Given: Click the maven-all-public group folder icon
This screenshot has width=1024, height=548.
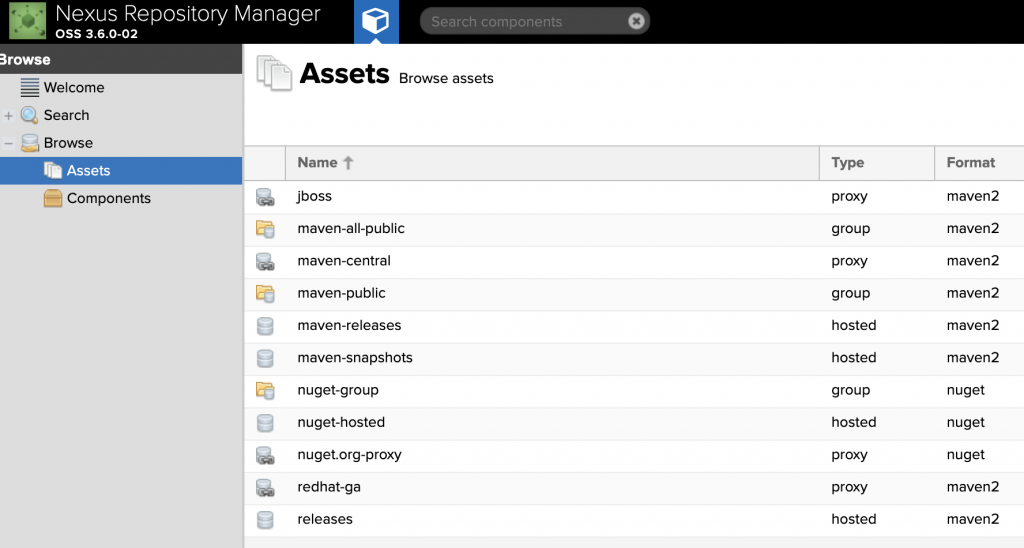Looking at the screenshot, I should click(x=265, y=229).
